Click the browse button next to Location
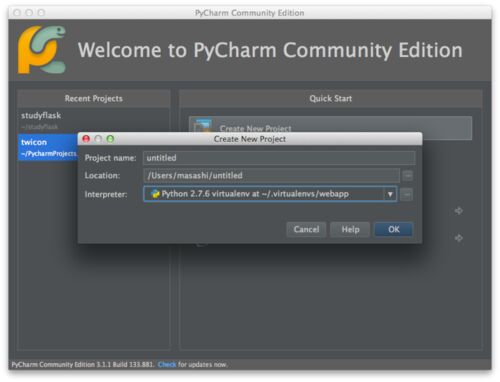 coord(407,176)
